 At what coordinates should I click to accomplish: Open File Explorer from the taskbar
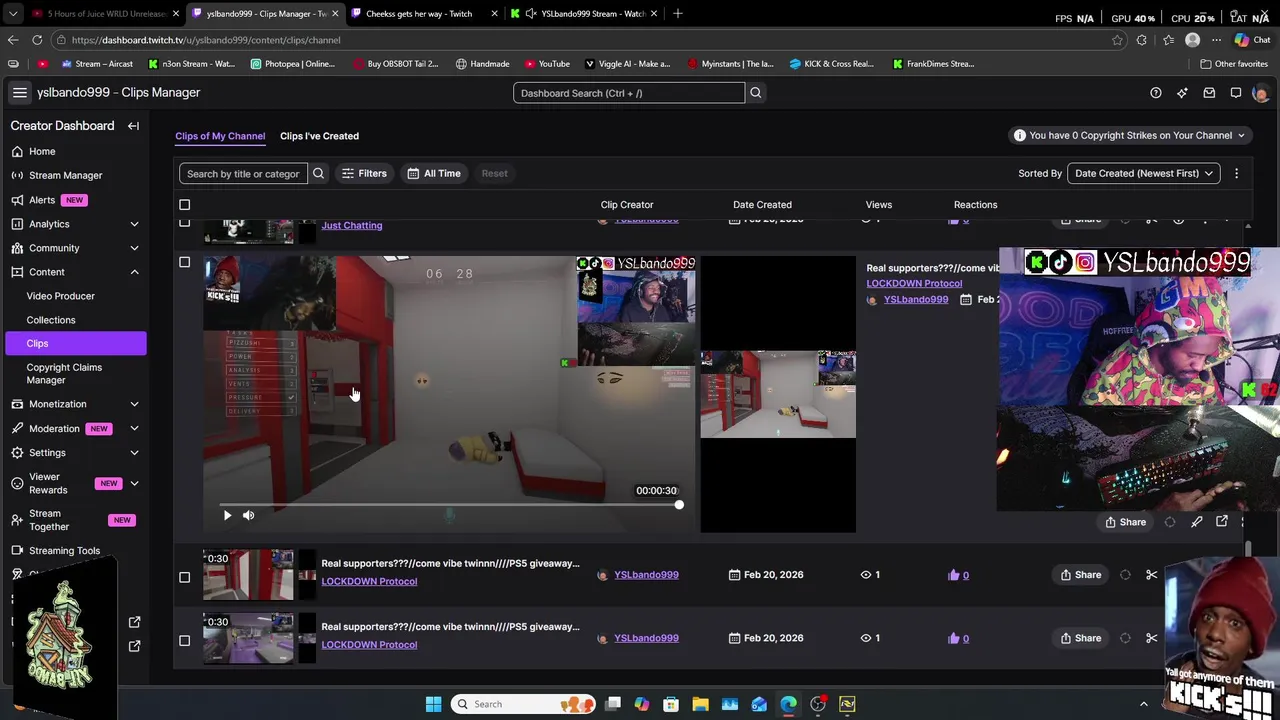[x=700, y=704]
